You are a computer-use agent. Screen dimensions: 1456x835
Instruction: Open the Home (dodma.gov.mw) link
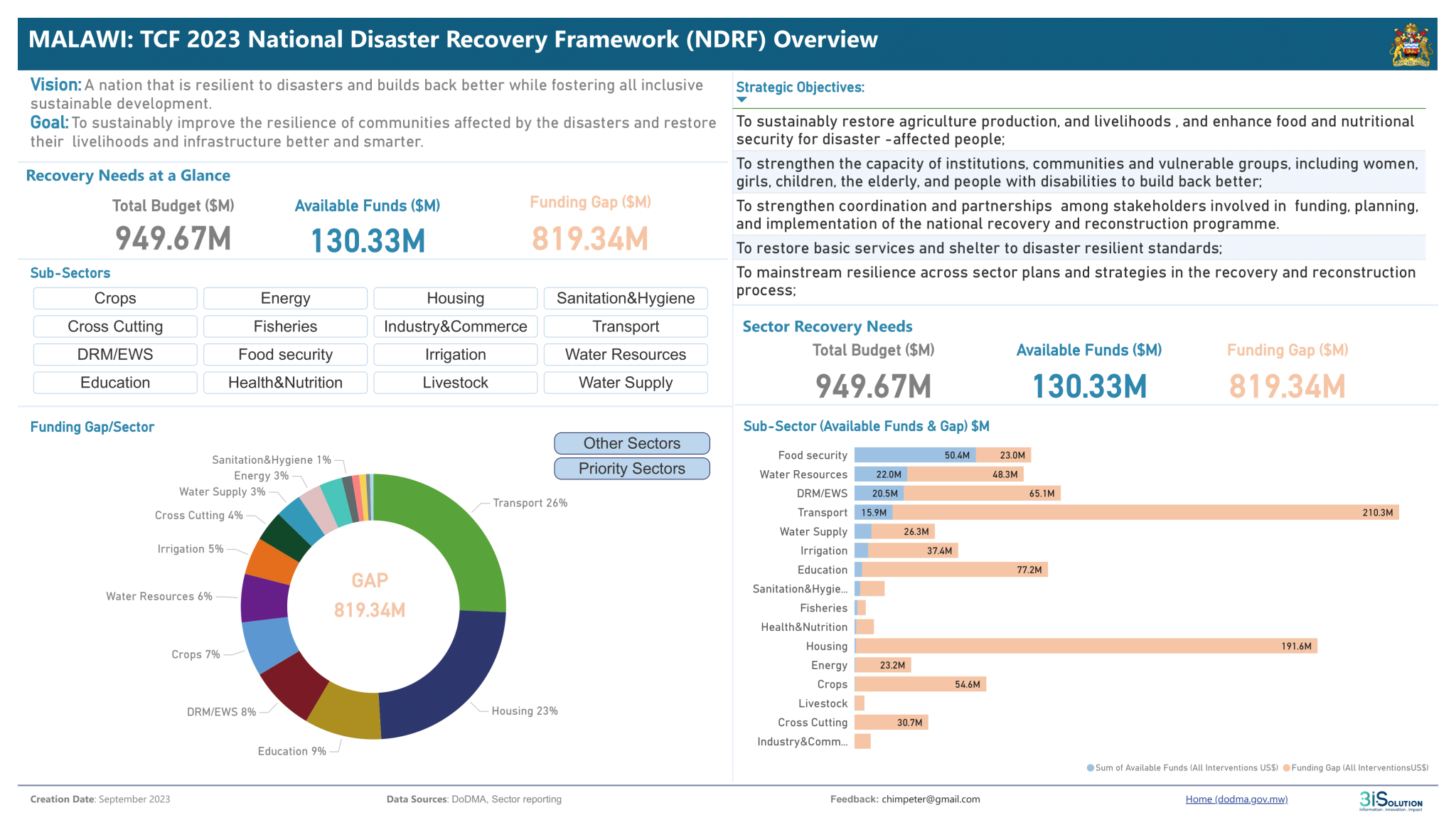[1236, 799]
